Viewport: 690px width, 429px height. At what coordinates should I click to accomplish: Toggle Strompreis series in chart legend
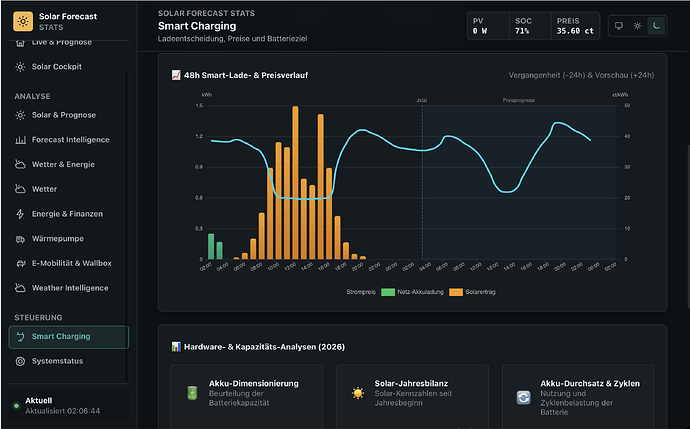361,292
